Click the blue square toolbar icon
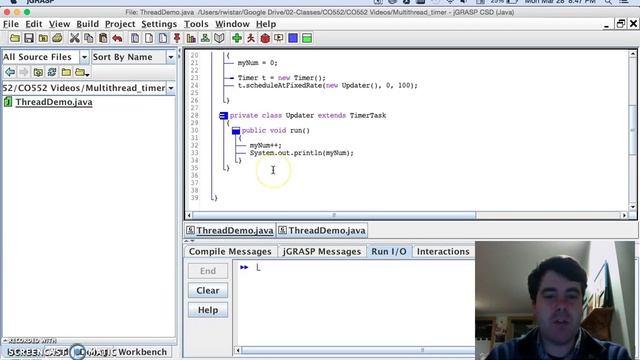This screenshot has height=360, width=640. 293,38
